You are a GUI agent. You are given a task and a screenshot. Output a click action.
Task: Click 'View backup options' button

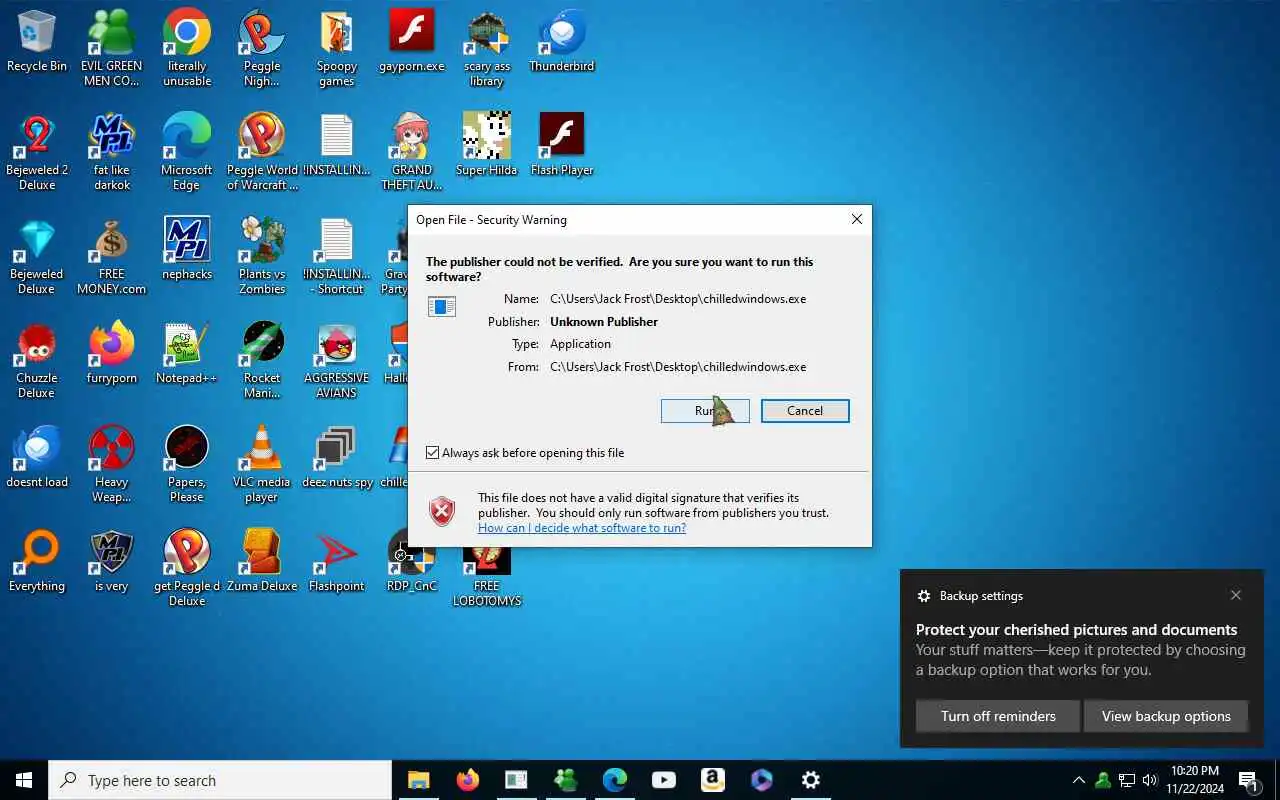click(1166, 716)
